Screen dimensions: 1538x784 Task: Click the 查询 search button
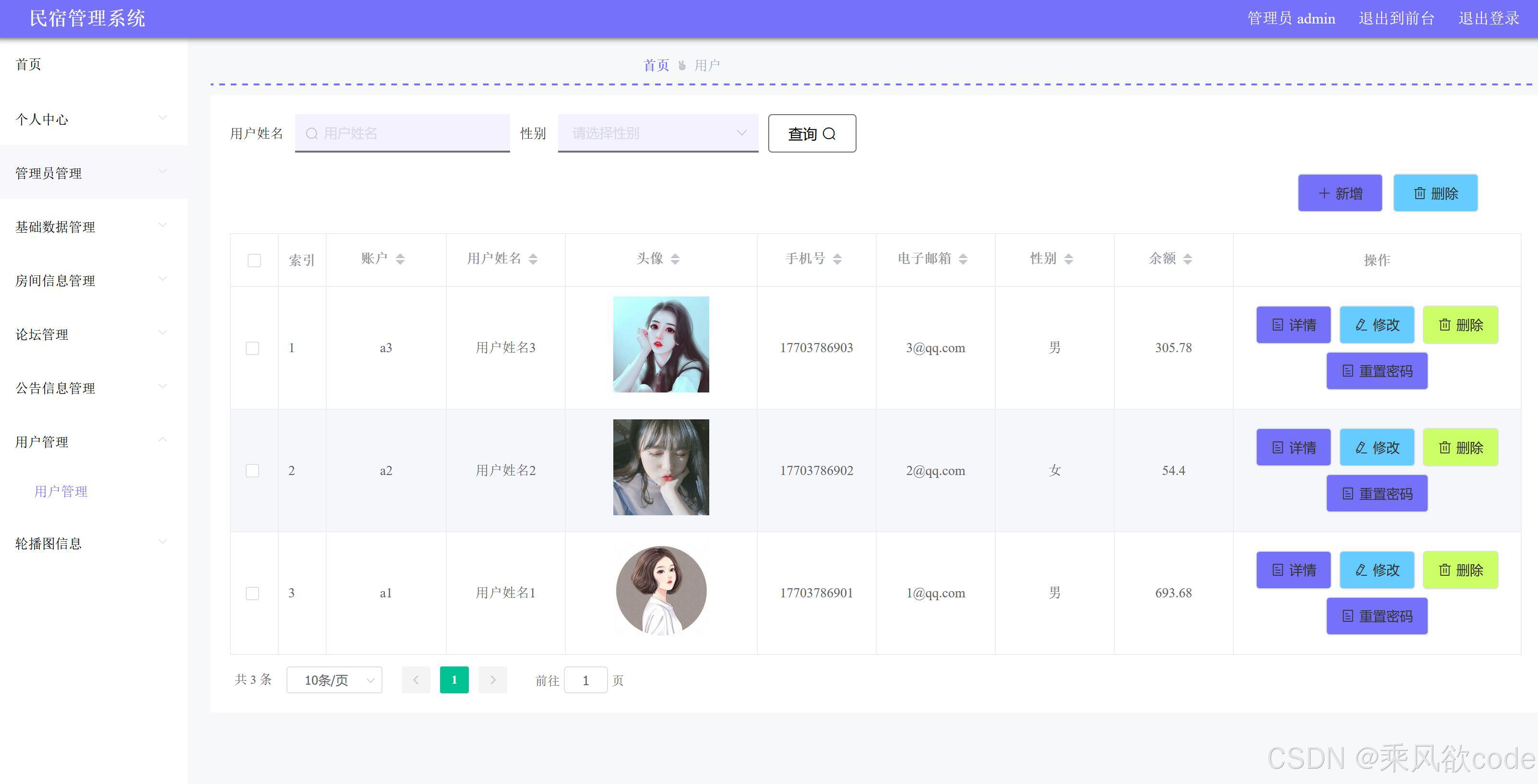pyautogui.click(x=811, y=133)
